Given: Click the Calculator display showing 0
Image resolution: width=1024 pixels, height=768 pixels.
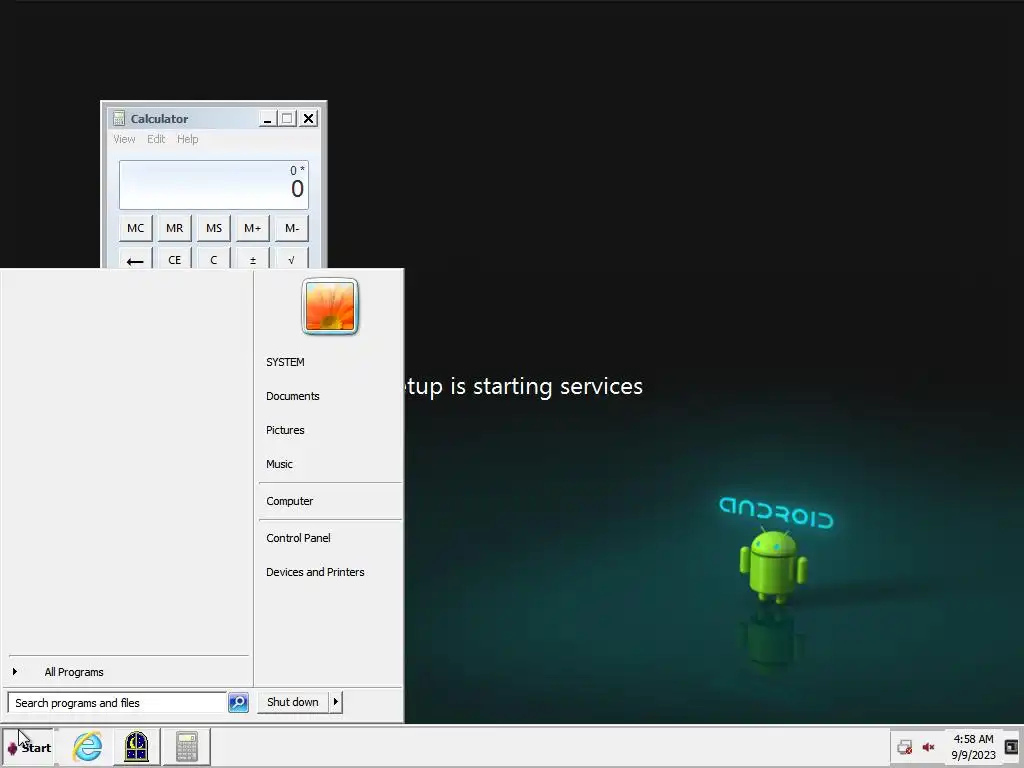Looking at the screenshot, I should 214,185.
